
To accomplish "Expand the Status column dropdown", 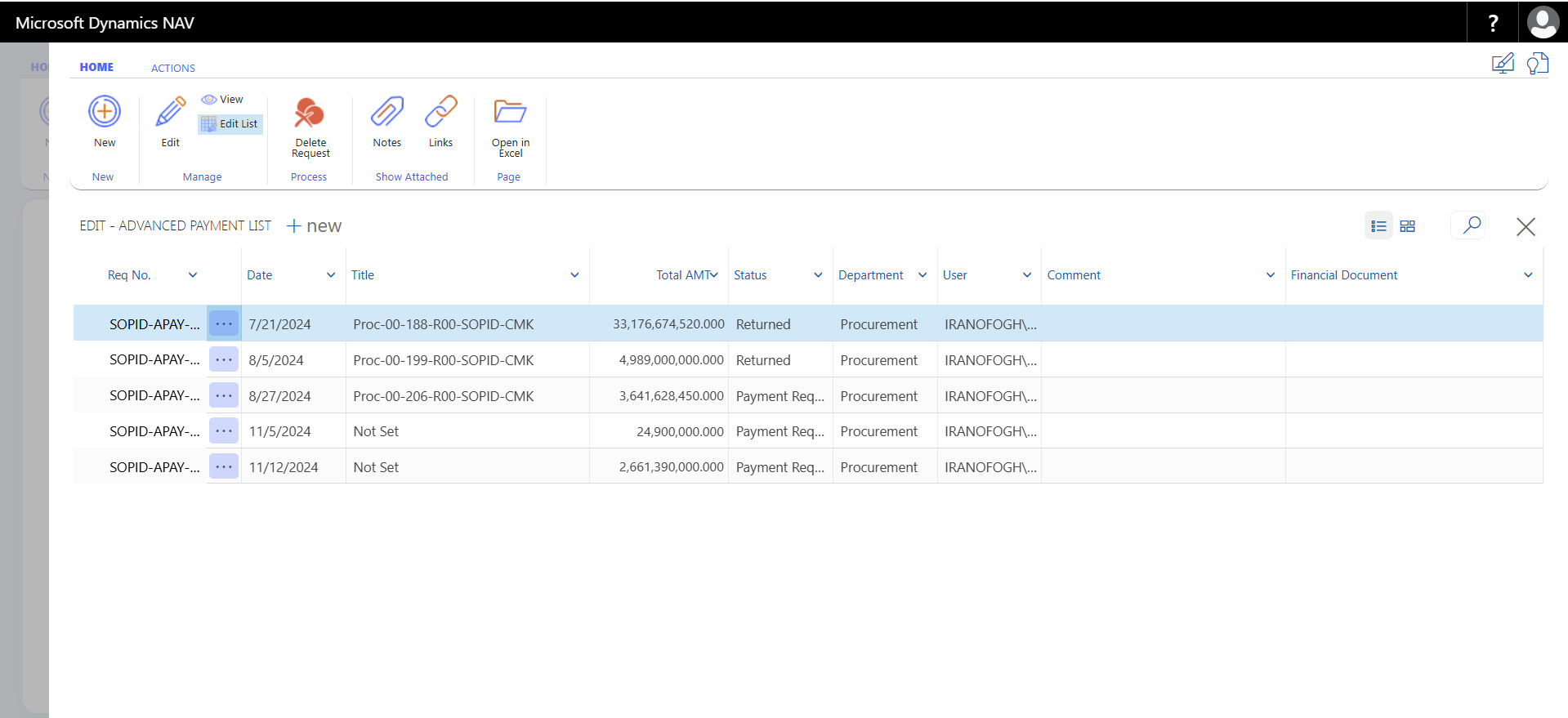I will [x=818, y=275].
